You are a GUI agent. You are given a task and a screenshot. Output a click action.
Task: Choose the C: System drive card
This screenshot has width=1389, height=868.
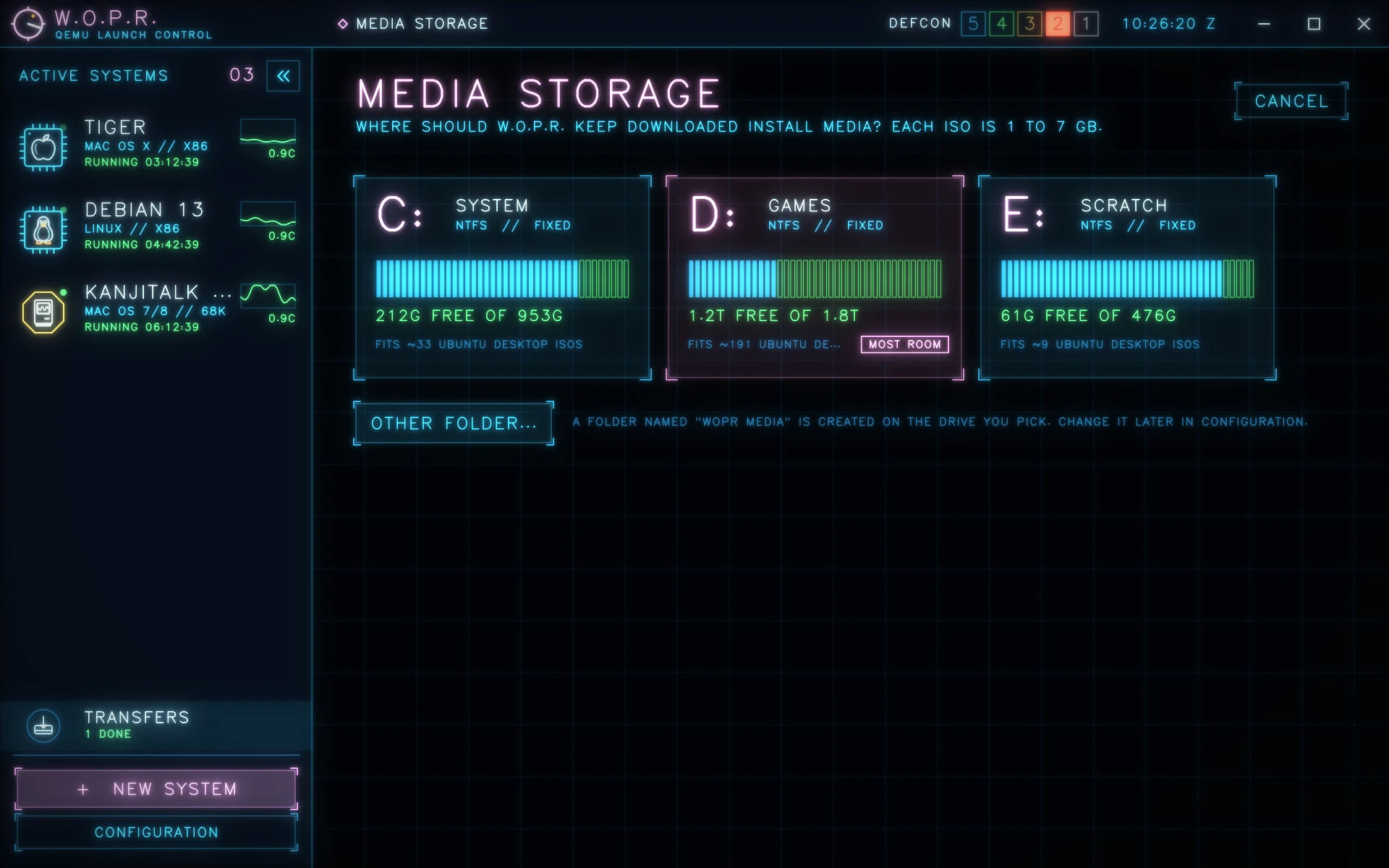point(502,278)
